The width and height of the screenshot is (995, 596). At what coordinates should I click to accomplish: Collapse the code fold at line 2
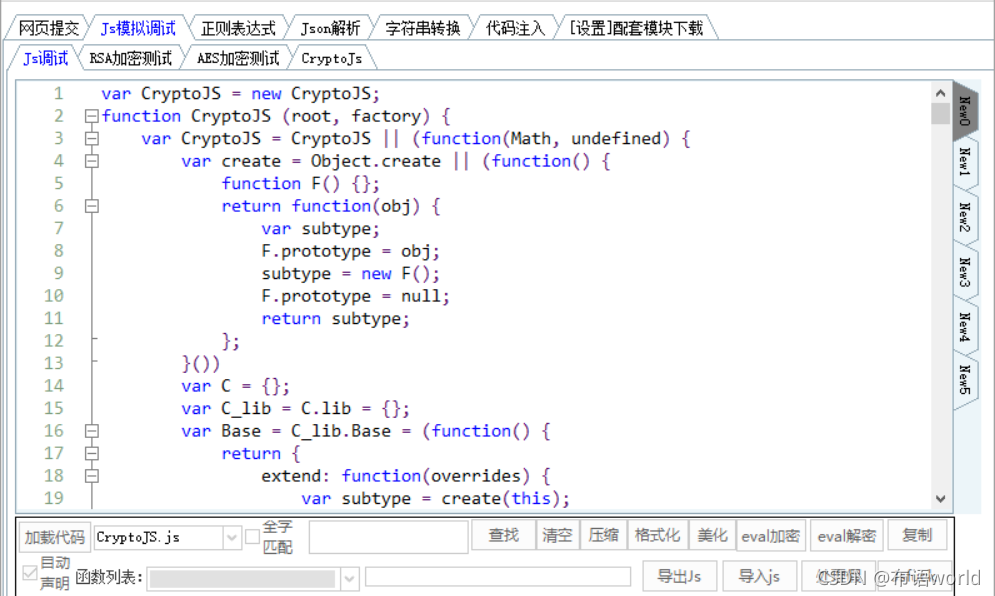92,116
